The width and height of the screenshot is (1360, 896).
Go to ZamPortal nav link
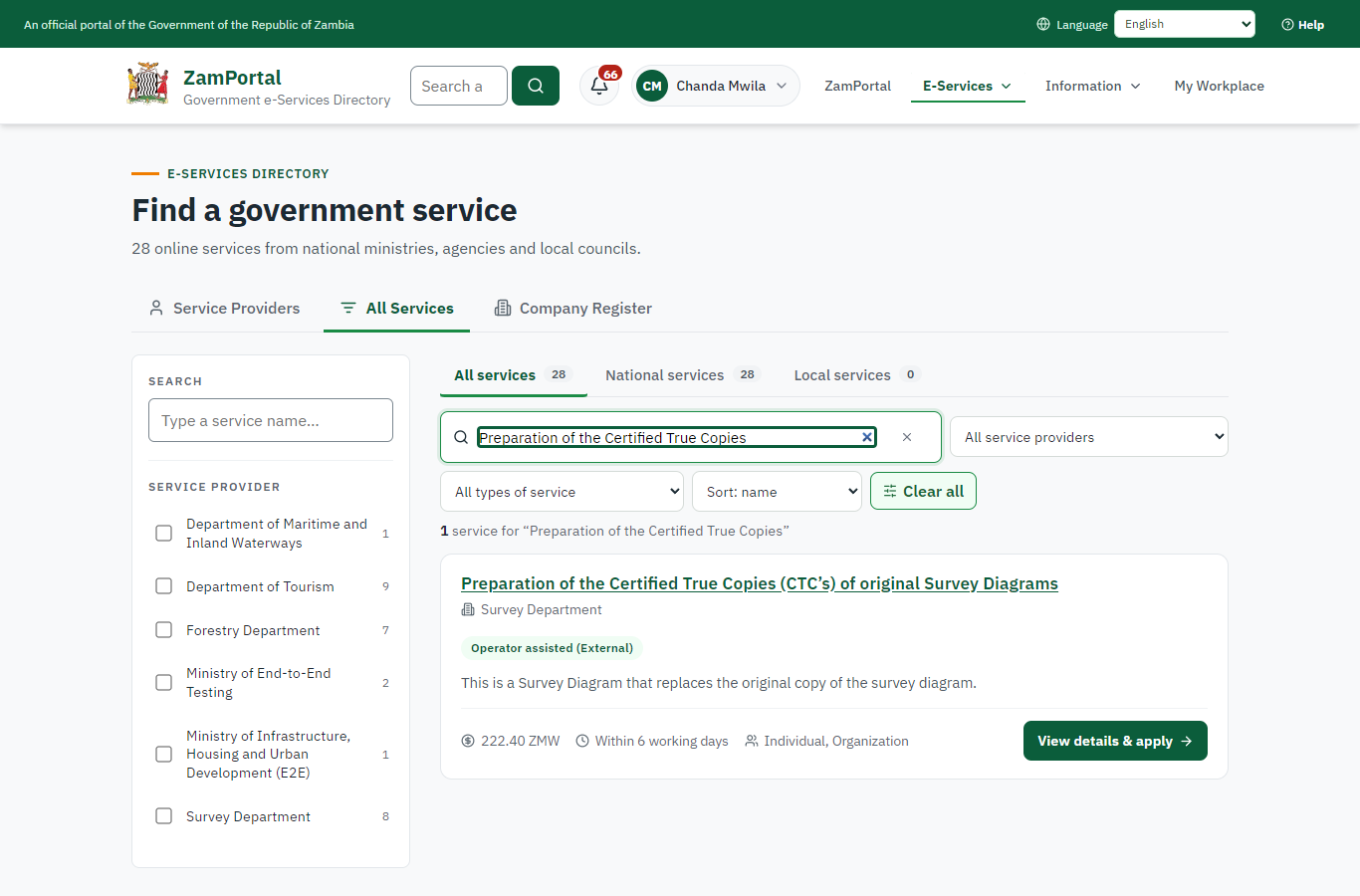(857, 86)
